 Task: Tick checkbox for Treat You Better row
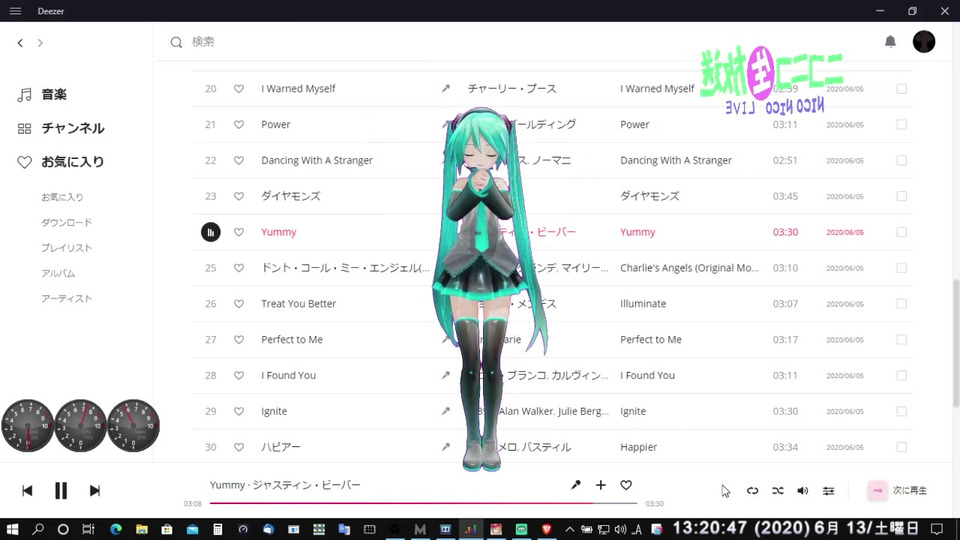(902, 304)
